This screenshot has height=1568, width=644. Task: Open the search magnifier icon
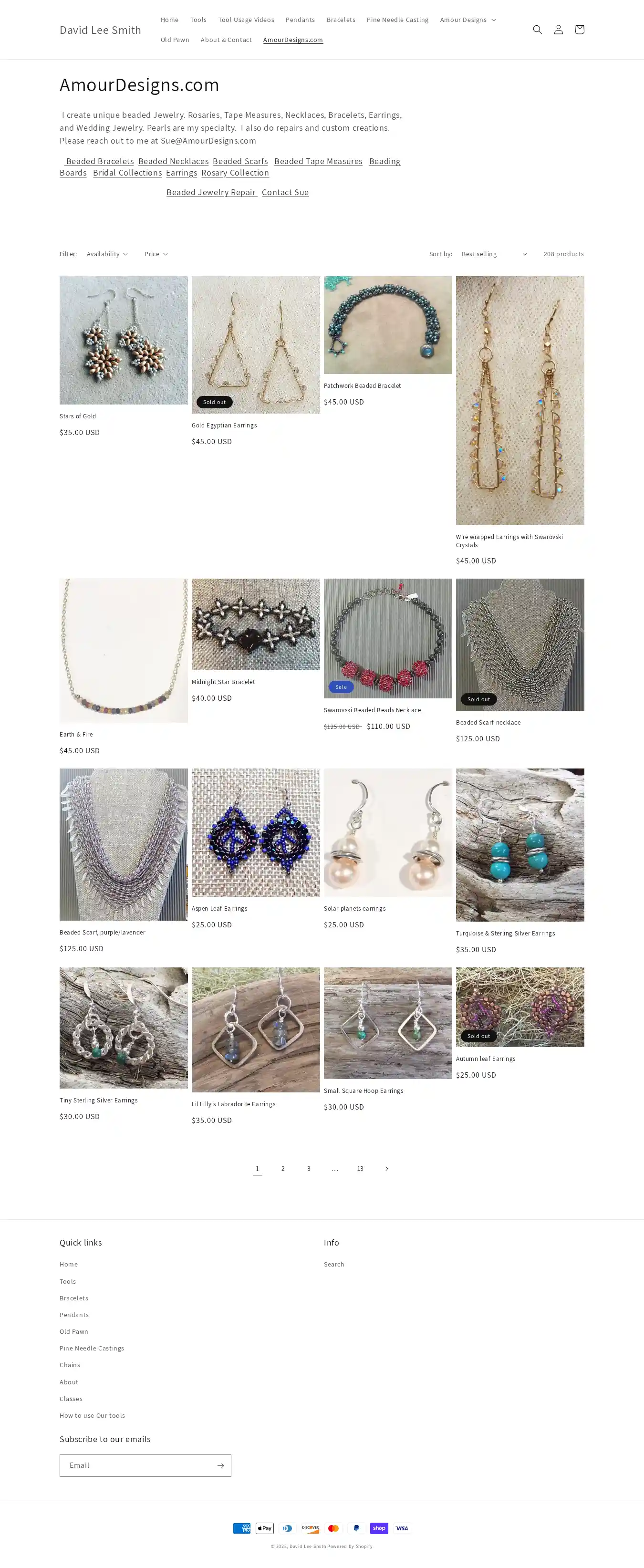point(537,29)
